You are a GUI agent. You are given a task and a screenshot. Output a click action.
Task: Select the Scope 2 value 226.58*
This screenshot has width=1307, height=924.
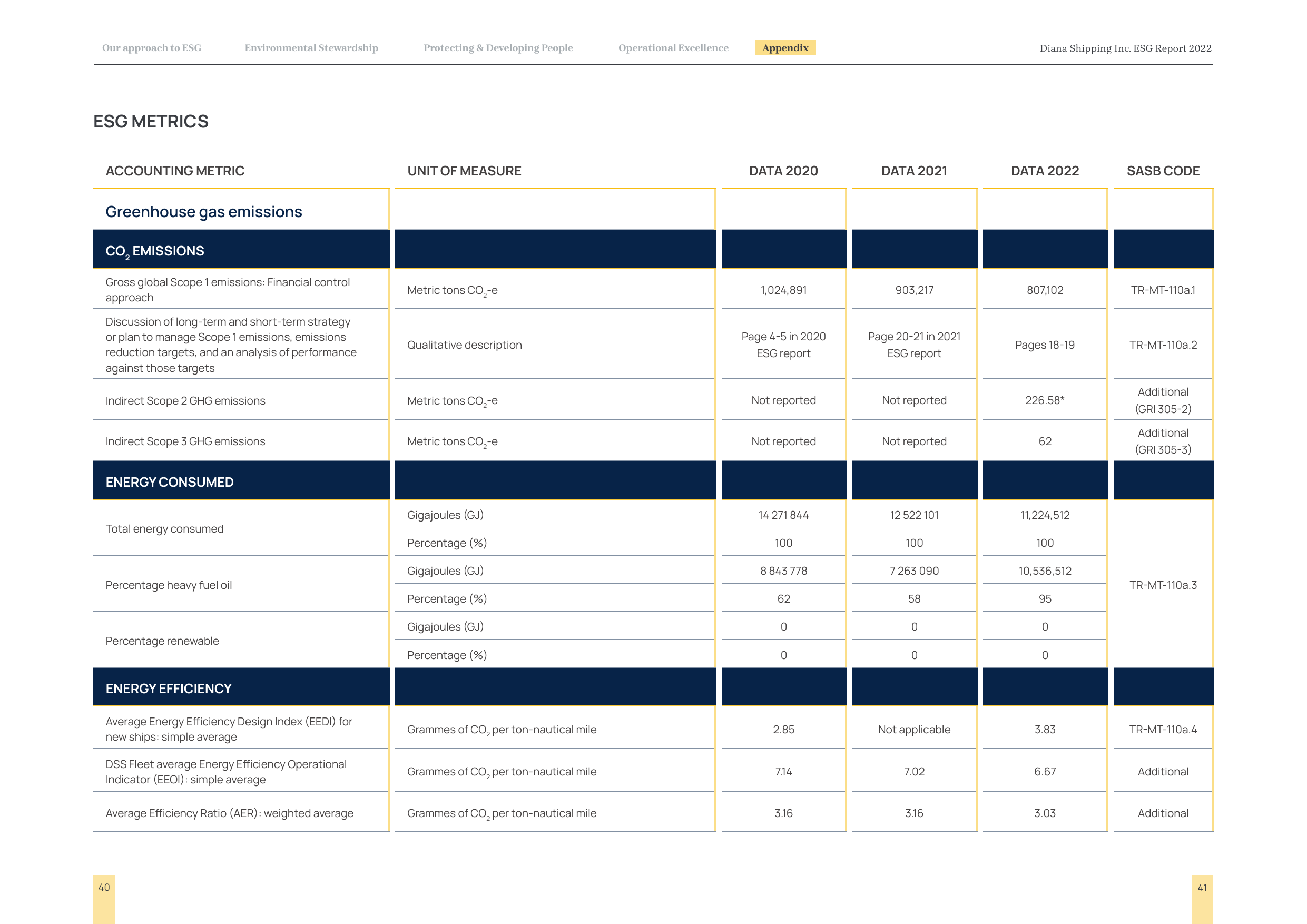tap(1045, 400)
